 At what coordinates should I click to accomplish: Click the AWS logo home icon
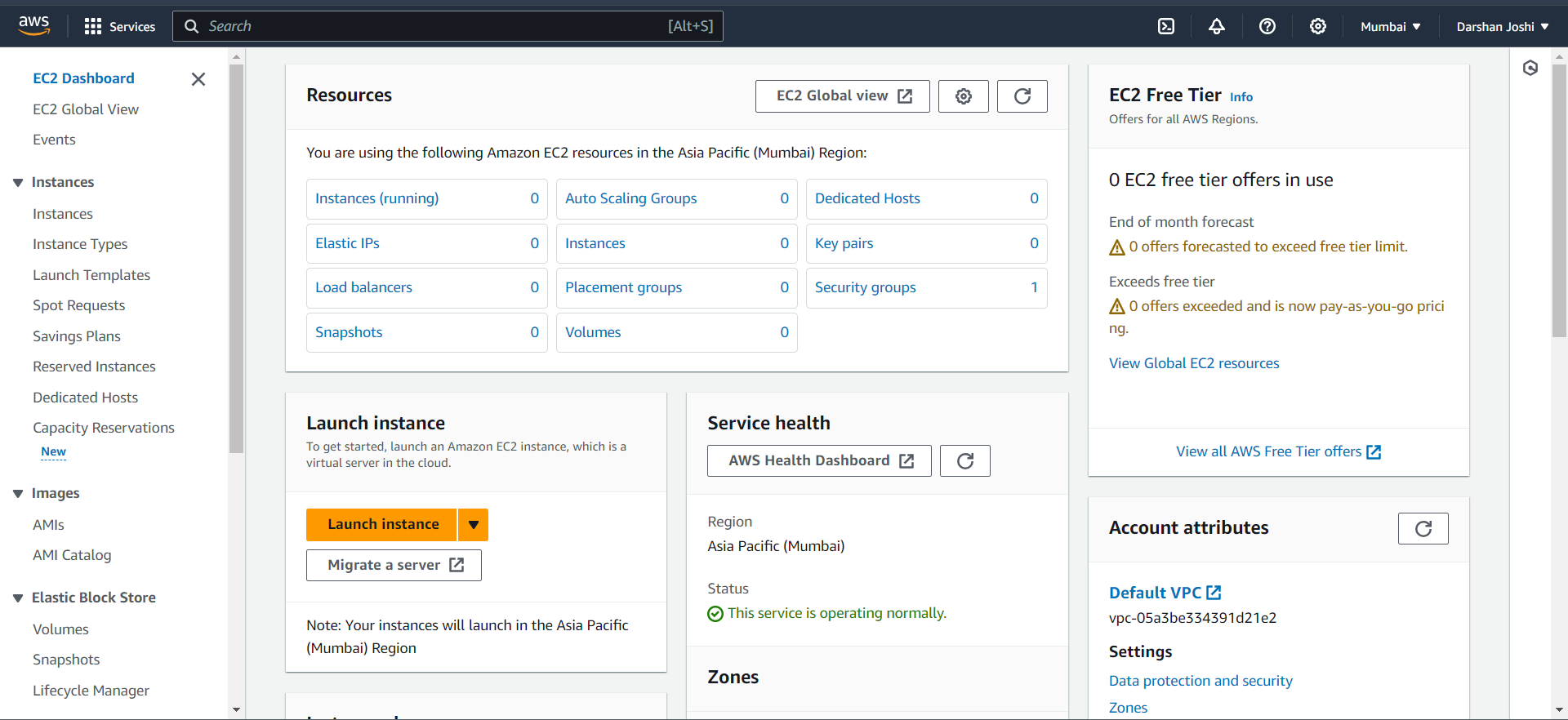click(x=34, y=25)
